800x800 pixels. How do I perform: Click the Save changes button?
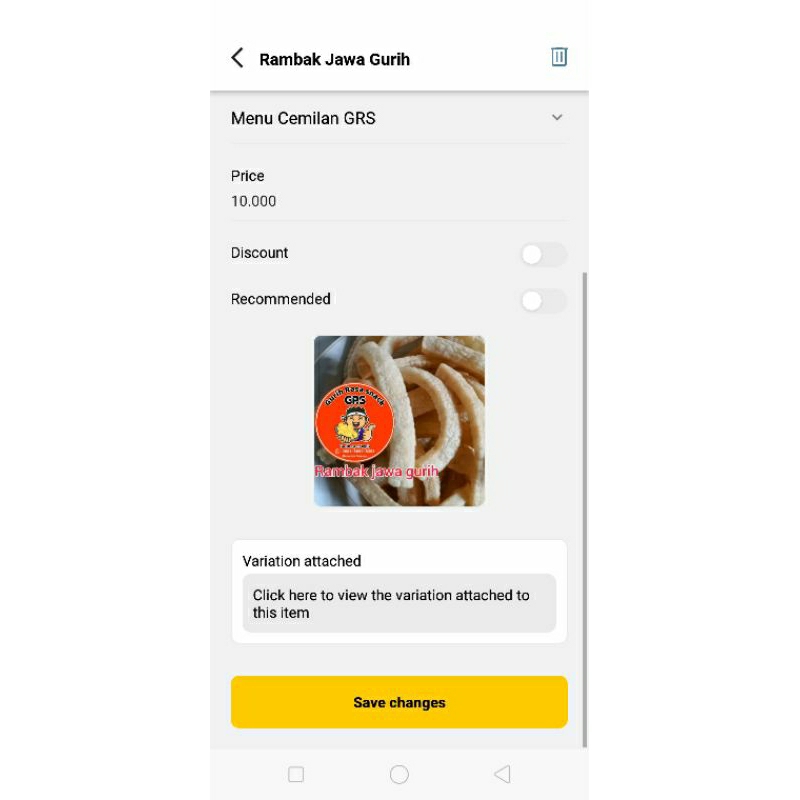pos(399,702)
